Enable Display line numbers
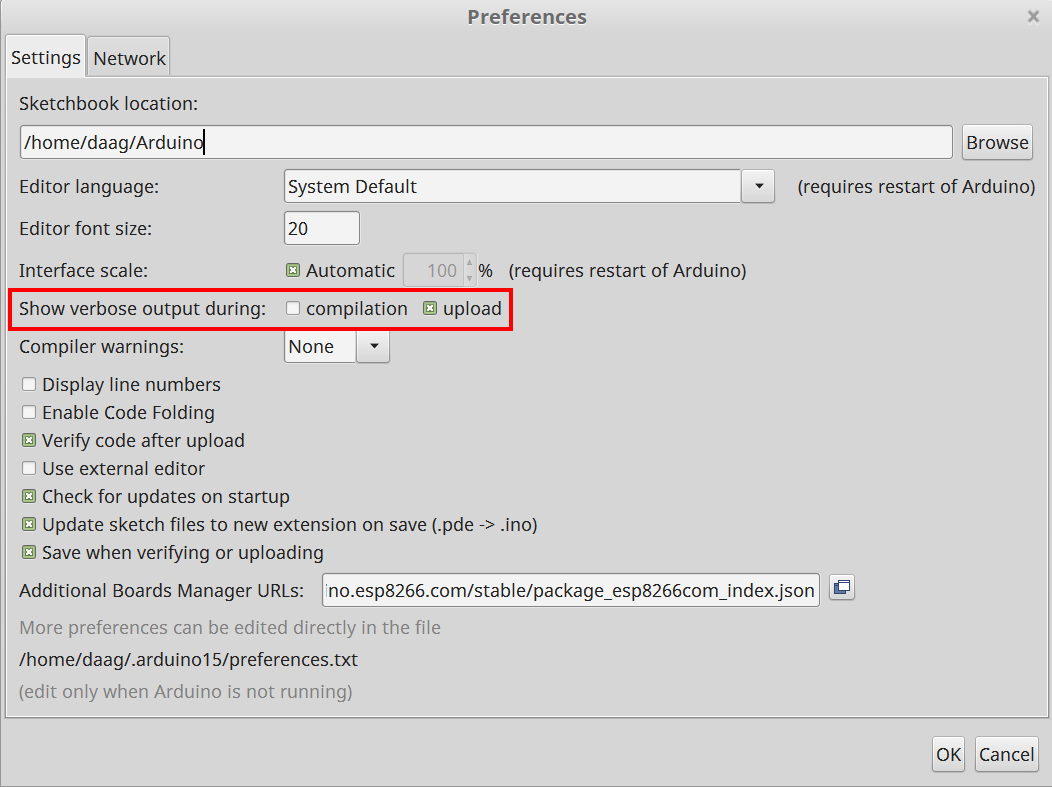Viewport: 1052px width, 787px height. pyautogui.click(x=29, y=384)
